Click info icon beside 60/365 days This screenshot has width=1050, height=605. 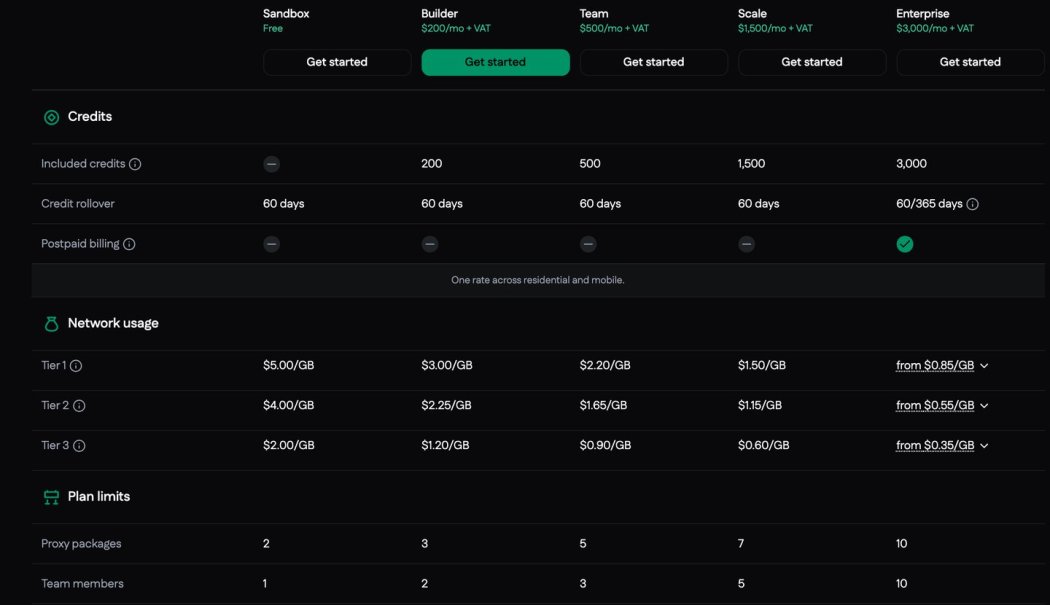tap(972, 204)
